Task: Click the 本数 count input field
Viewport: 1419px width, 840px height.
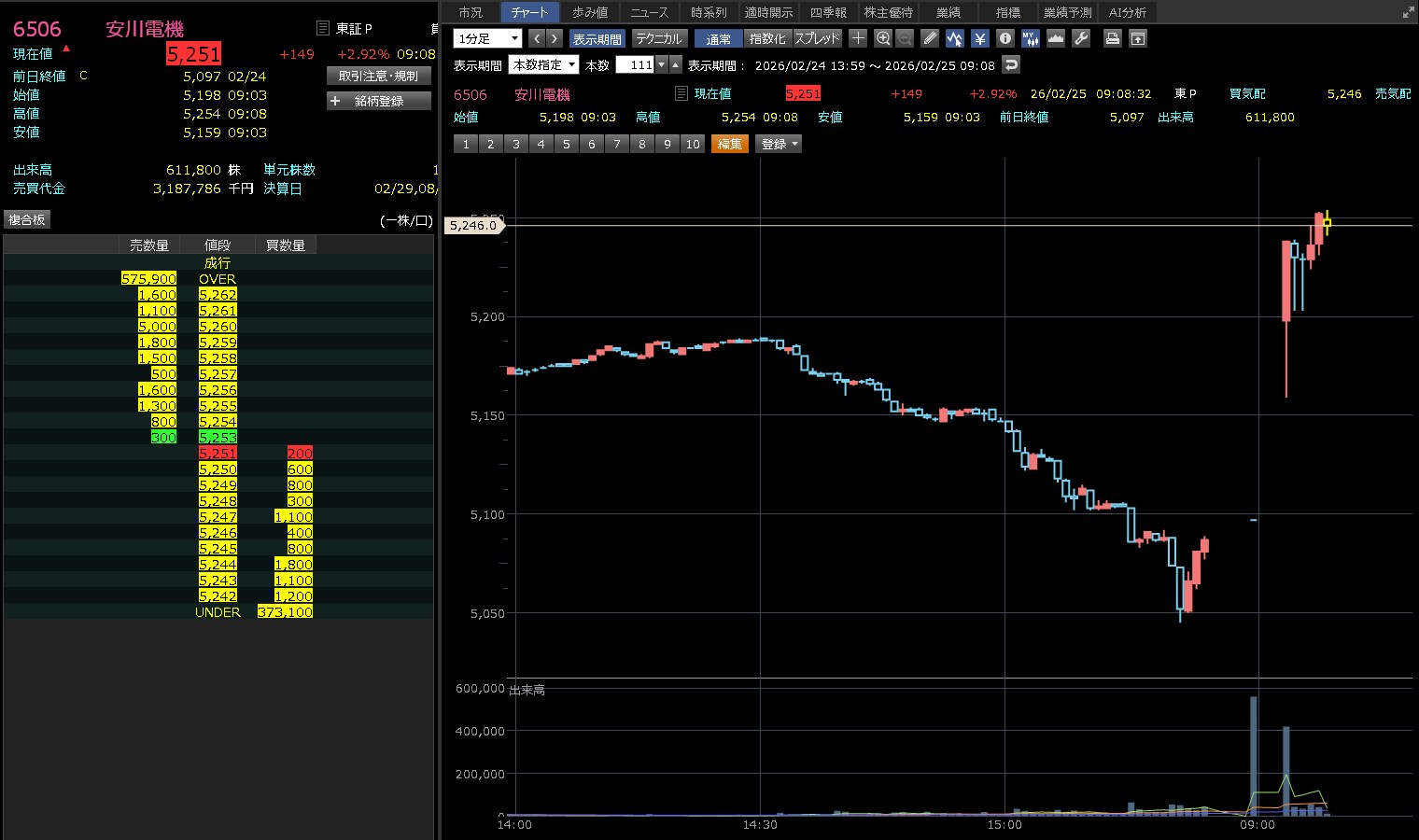Action: tap(636, 64)
